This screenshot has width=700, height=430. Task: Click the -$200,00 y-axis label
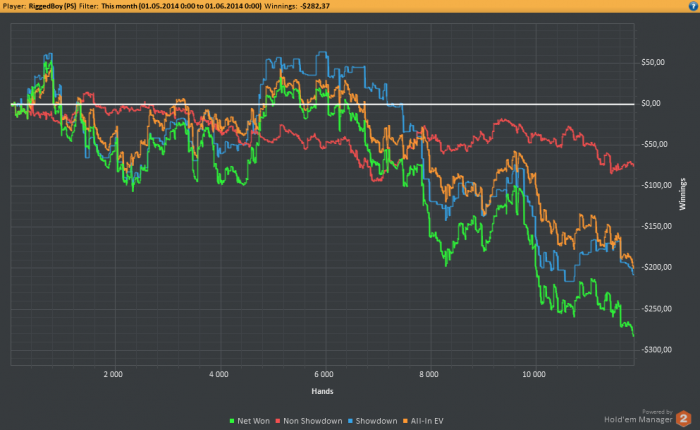656,267
